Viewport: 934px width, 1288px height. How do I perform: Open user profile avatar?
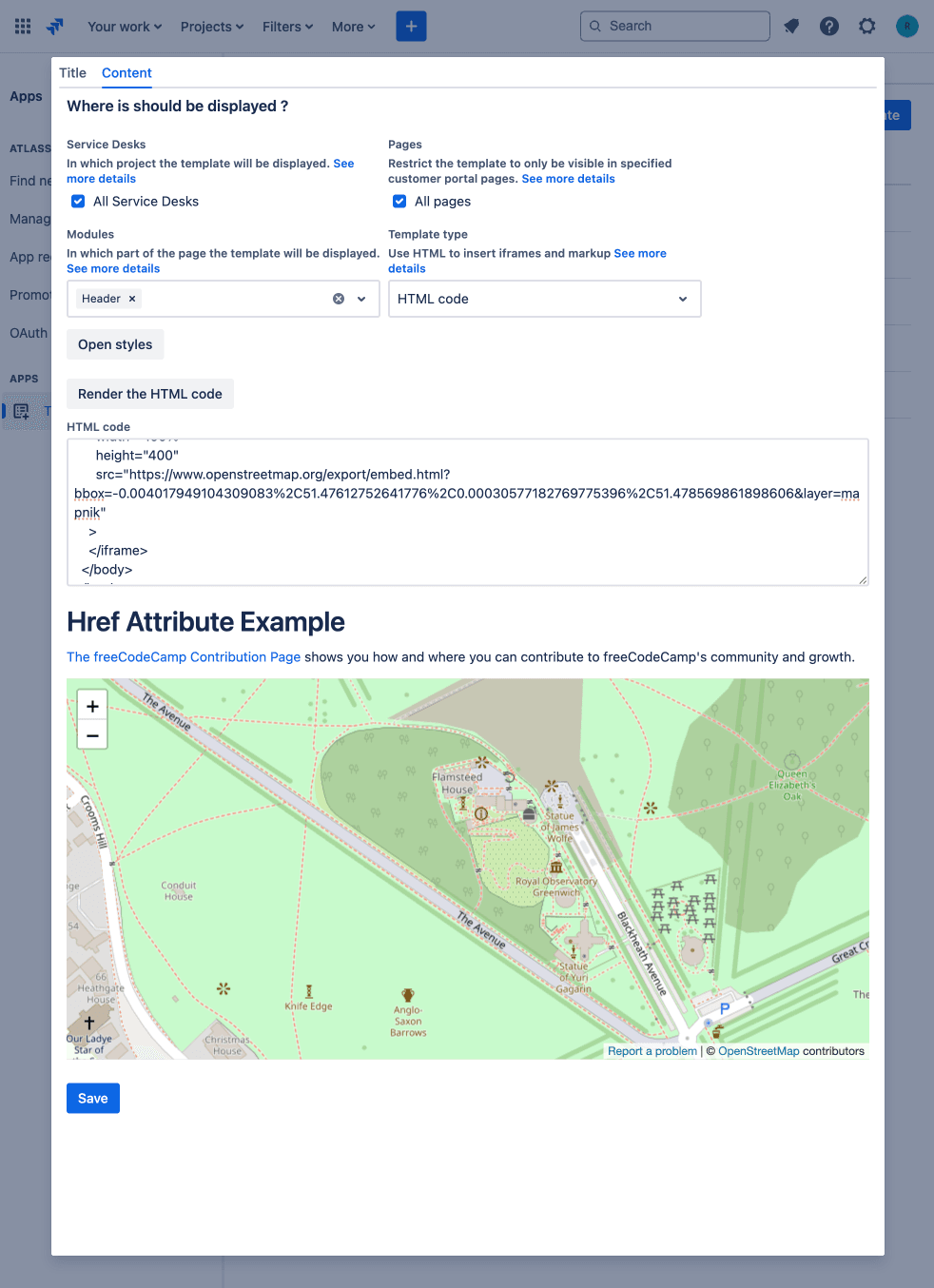pyautogui.click(x=907, y=27)
